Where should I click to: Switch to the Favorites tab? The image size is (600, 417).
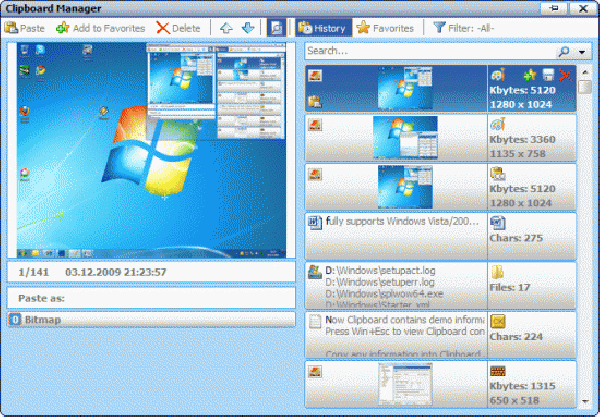385,28
